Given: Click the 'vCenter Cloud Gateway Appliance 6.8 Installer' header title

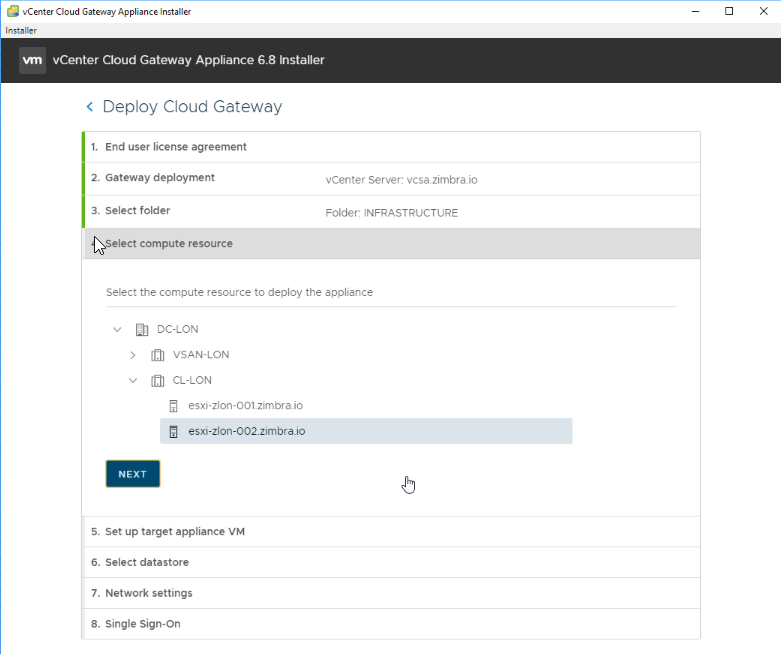Looking at the screenshot, I should 188,60.
